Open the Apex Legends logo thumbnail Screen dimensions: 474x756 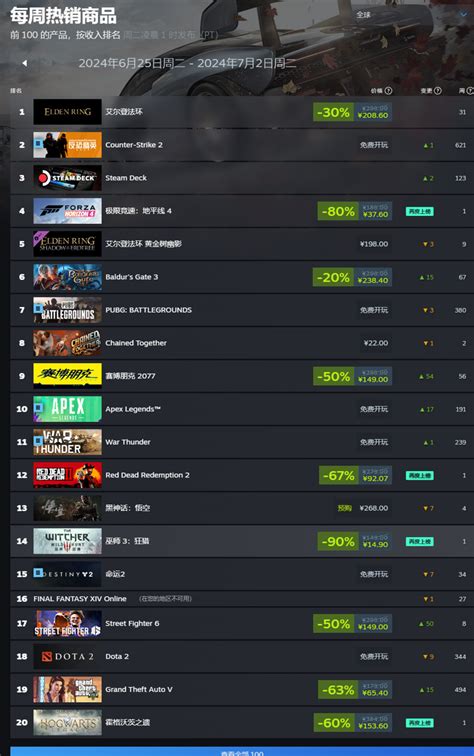pyautogui.click(x=68, y=409)
